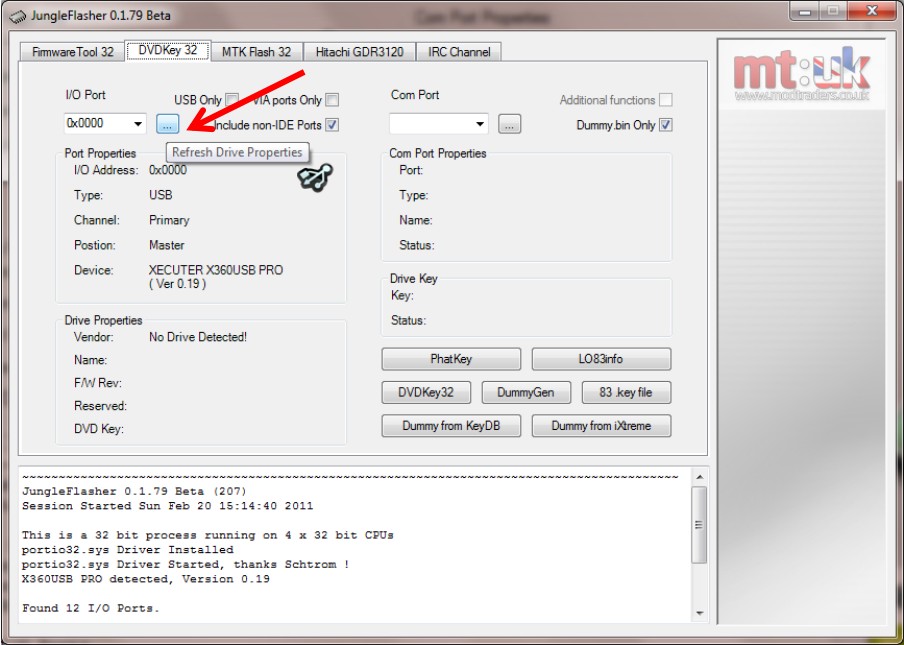The image size is (904, 645).
Task: Click the 'Refresh Drive Properties' tooltip
Action: point(237,153)
